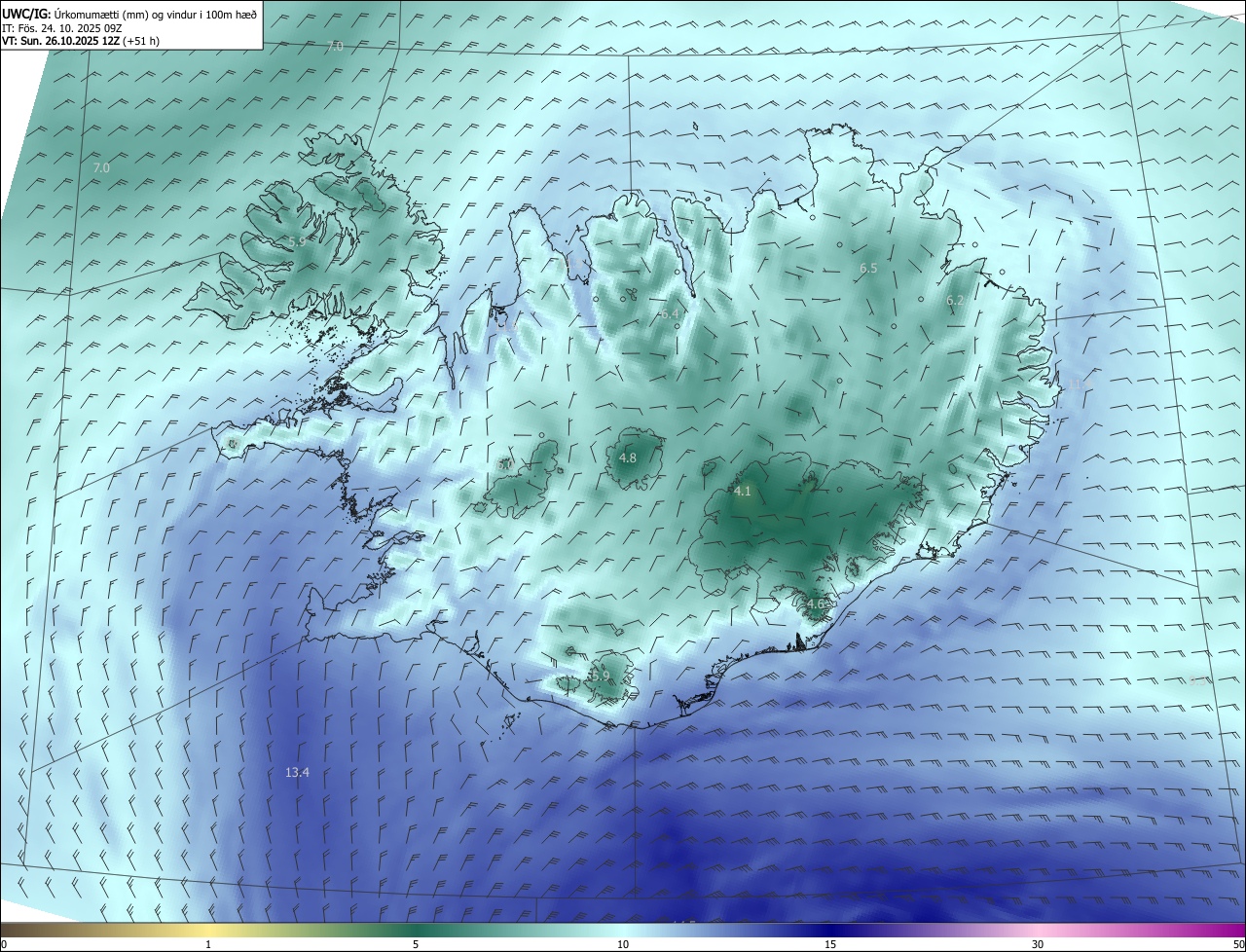
Task: Click the 6.0 value on Langjökull glacier
Action: pos(504,465)
